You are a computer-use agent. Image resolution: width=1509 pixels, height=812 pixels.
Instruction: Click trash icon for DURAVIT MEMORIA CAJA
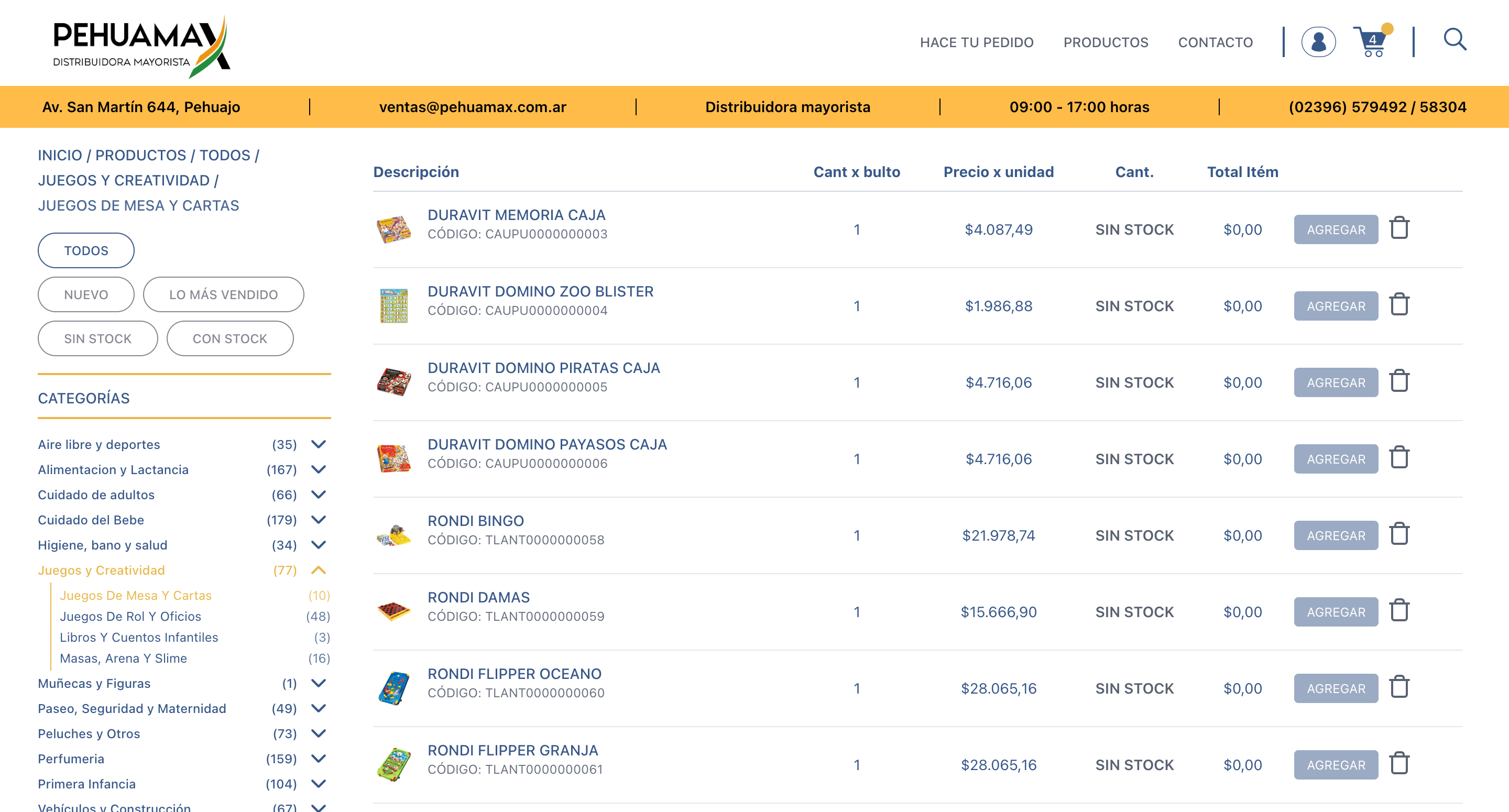point(1399,228)
